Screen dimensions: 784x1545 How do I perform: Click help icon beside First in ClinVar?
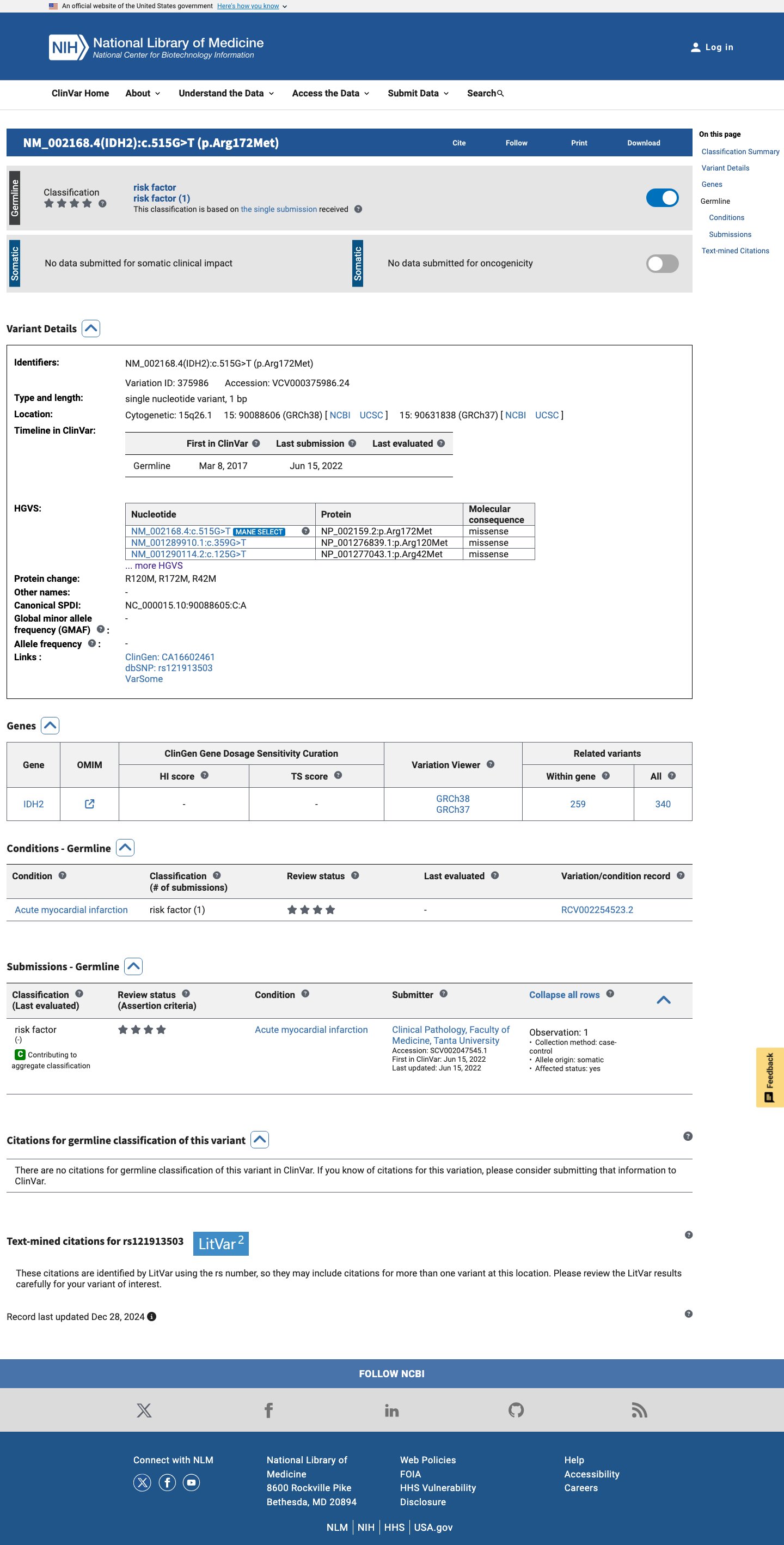coord(256,443)
